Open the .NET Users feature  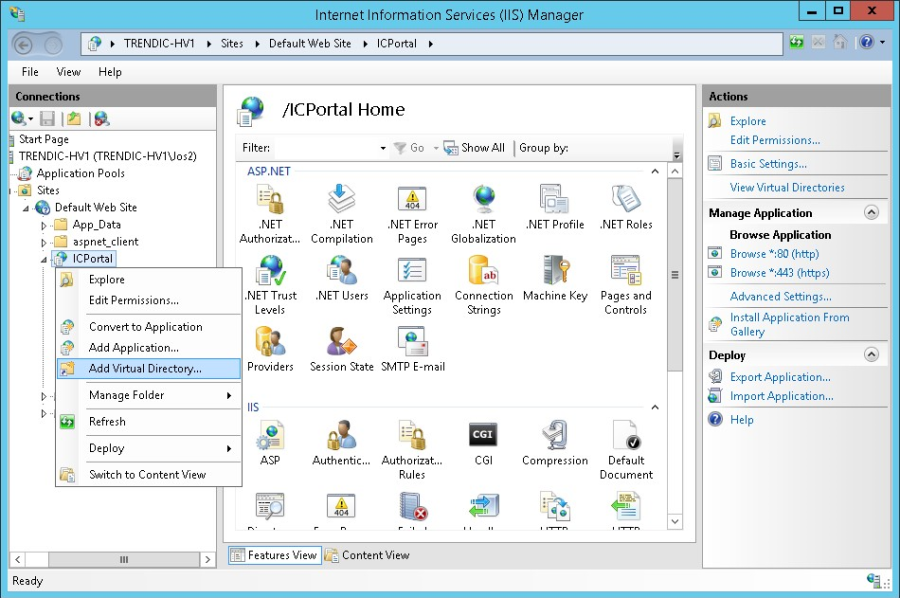tap(342, 279)
